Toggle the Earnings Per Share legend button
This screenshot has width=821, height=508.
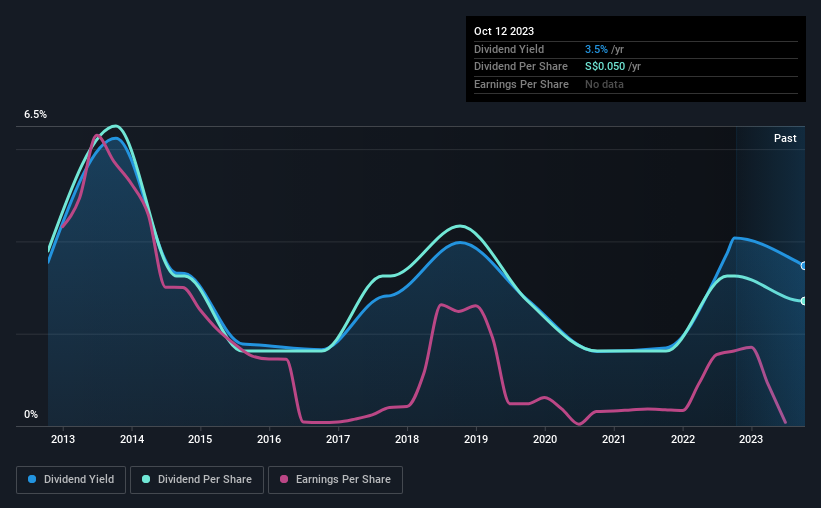[335, 480]
